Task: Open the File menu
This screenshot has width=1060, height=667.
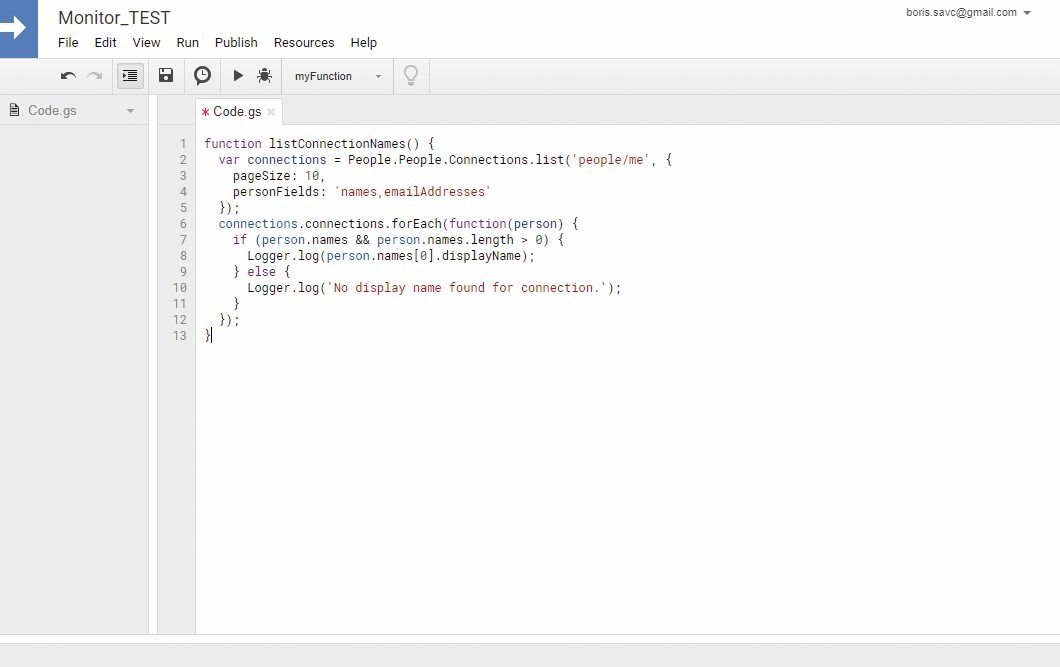Action: 68,43
